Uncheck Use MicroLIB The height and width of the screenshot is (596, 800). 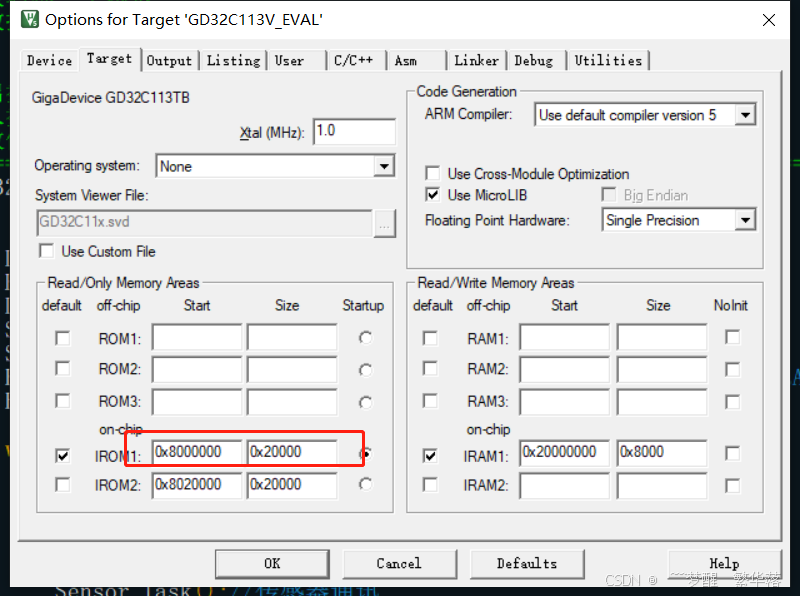433,195
